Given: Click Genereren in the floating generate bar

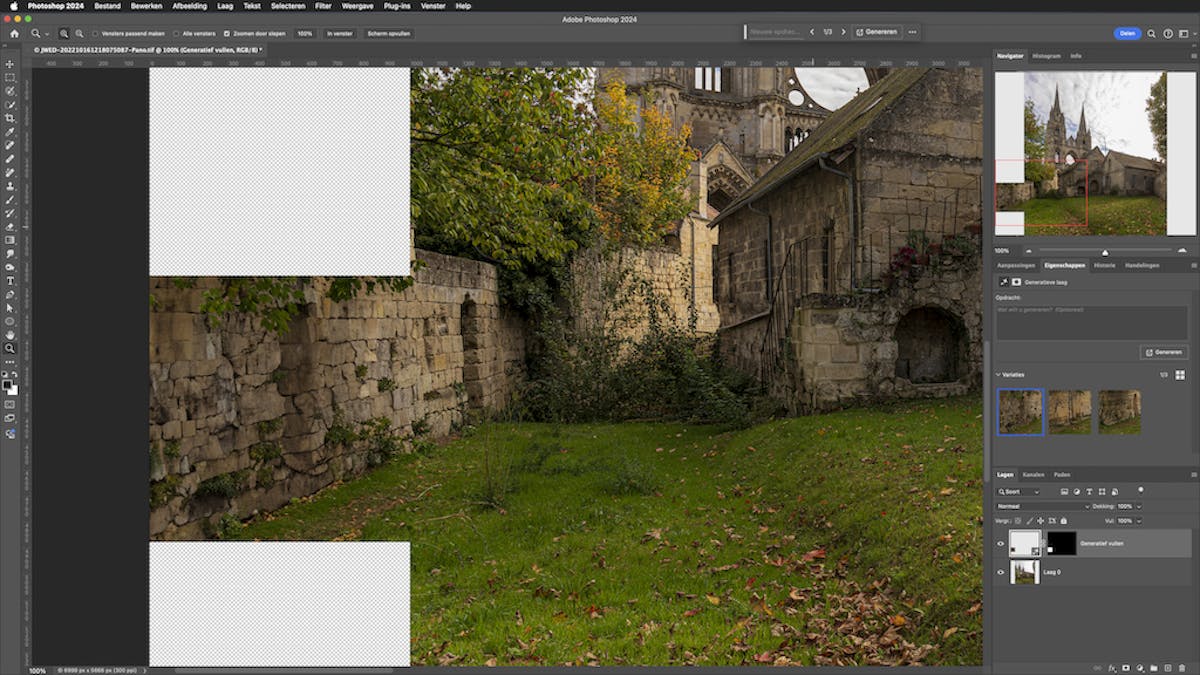Looking at the screenshot, I should point(876,32).
